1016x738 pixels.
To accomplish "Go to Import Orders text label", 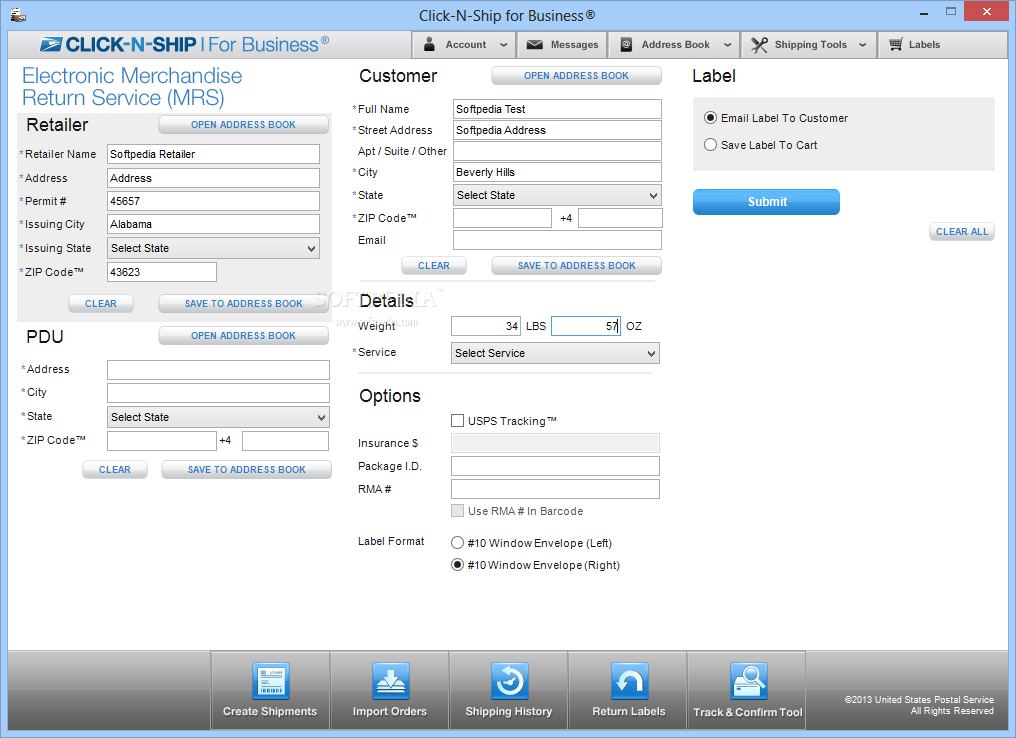I will tap(390, 711).
